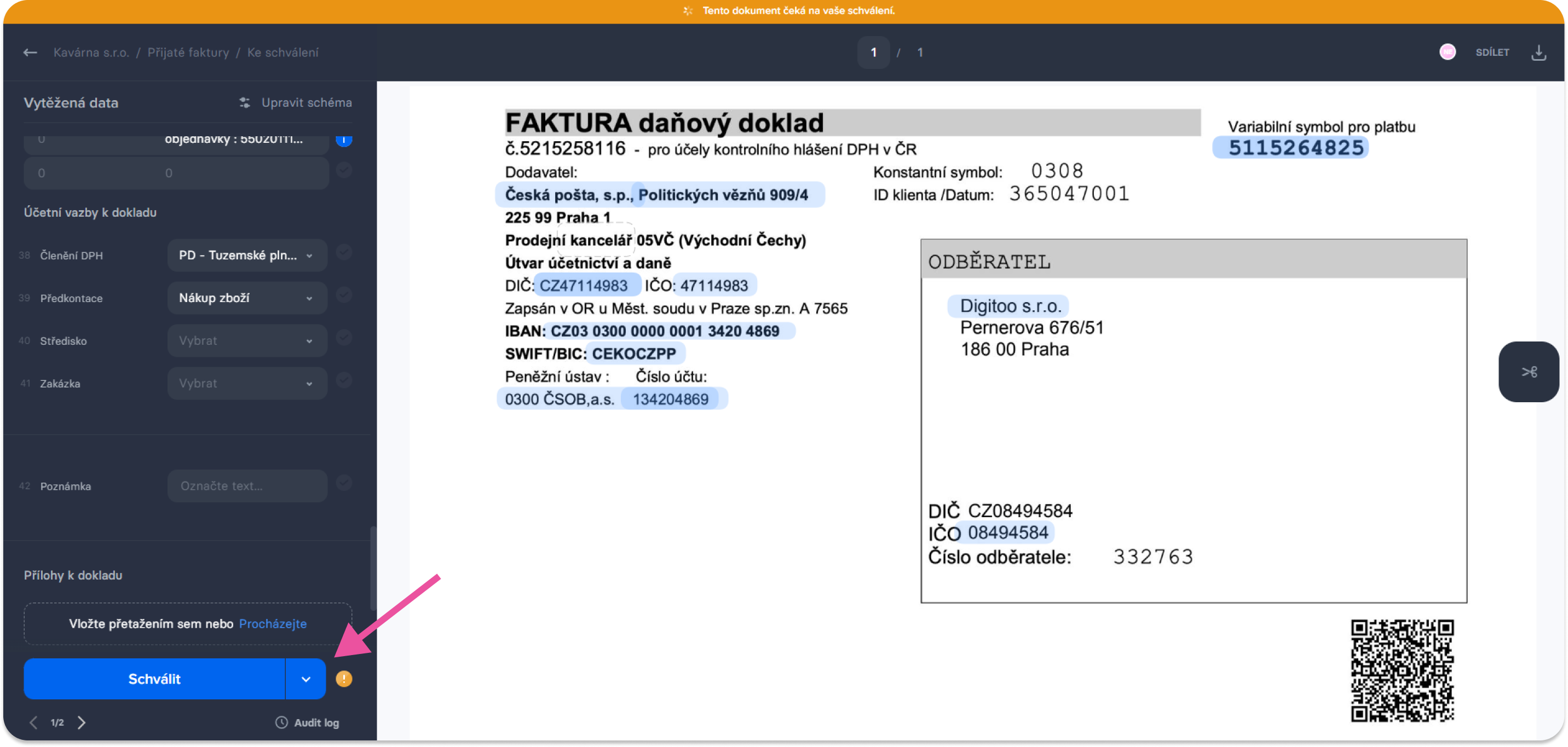Confirm the Předkontace field checkmark
The image size is (1568, 747).
pos(344,295)
